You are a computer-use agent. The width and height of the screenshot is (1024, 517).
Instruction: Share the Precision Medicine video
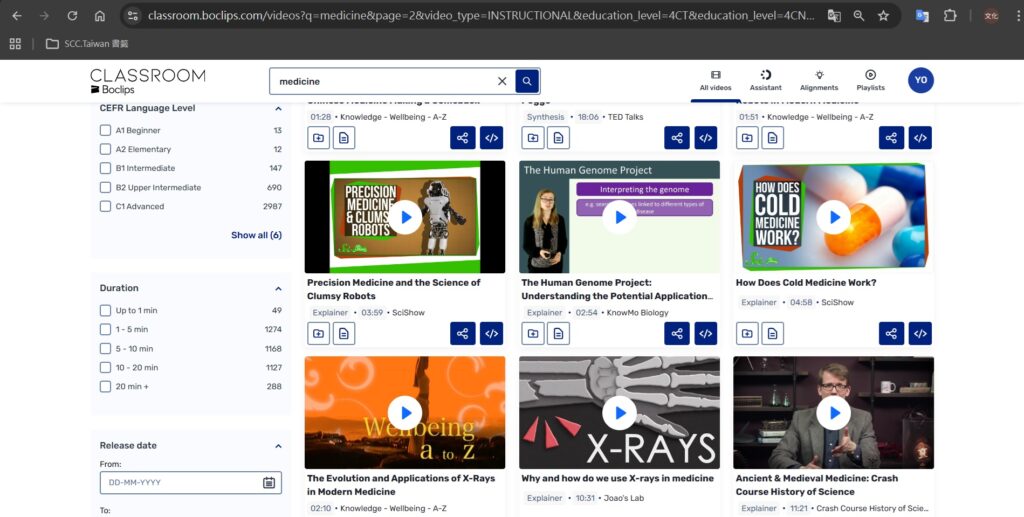pyautogui.click(x=462, y=333)
